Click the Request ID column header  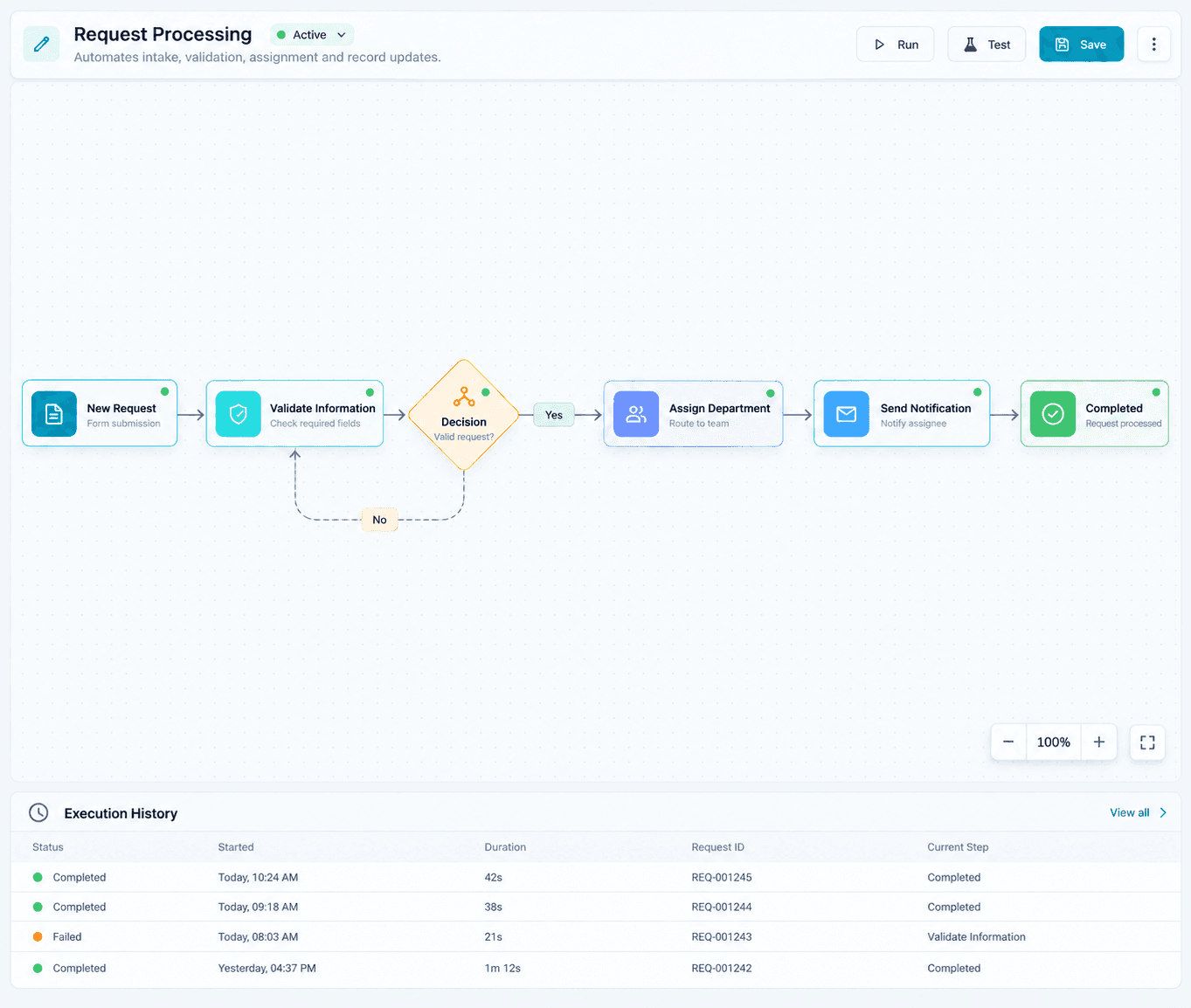click(x=717, y=847)
